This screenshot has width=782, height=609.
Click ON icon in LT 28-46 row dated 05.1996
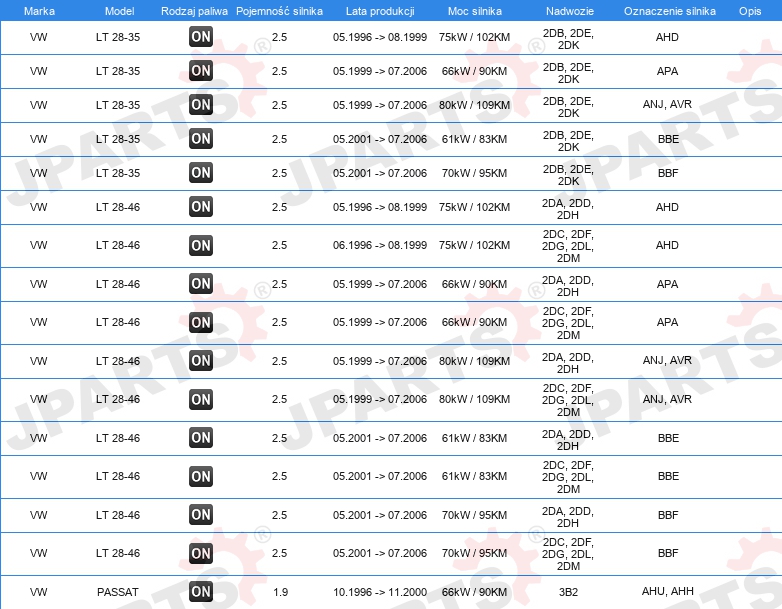[x=201, y=206]
